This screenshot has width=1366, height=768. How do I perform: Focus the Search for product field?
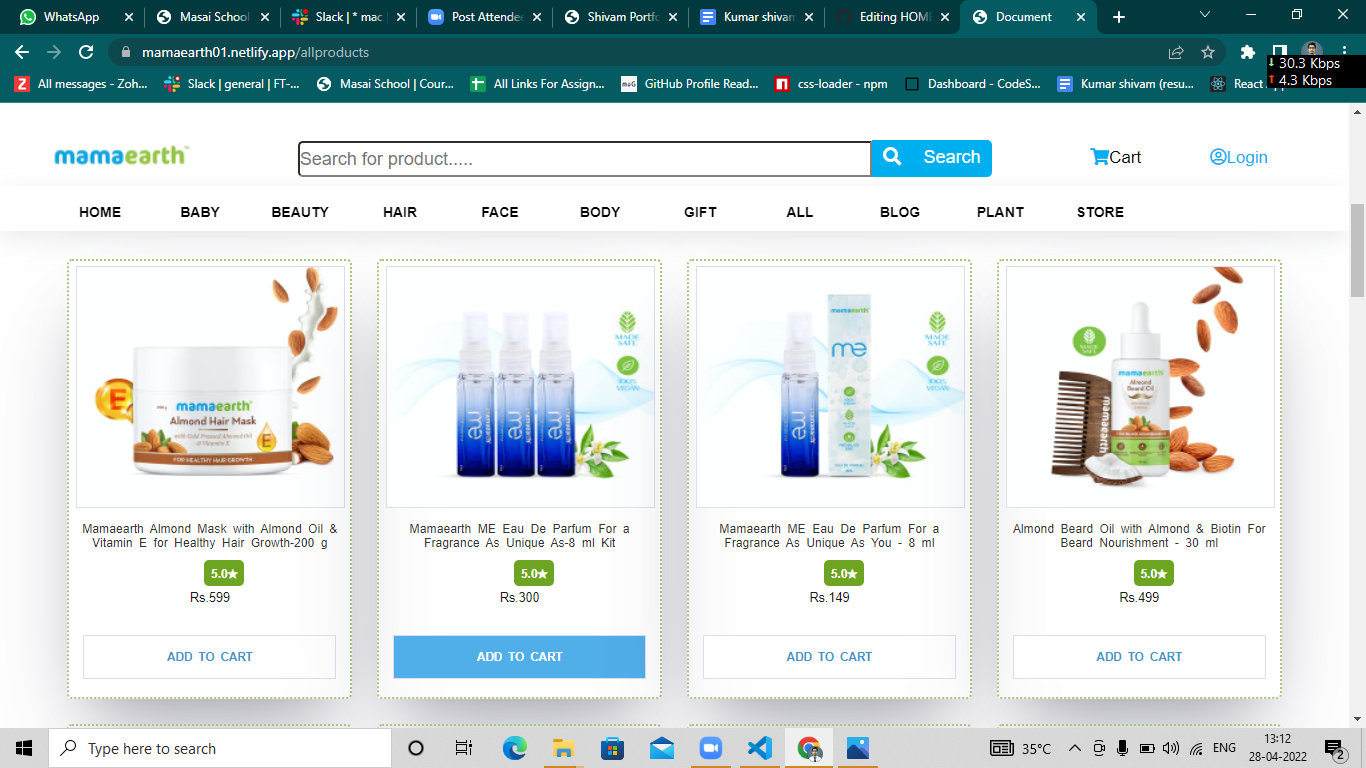coord(584,158)
